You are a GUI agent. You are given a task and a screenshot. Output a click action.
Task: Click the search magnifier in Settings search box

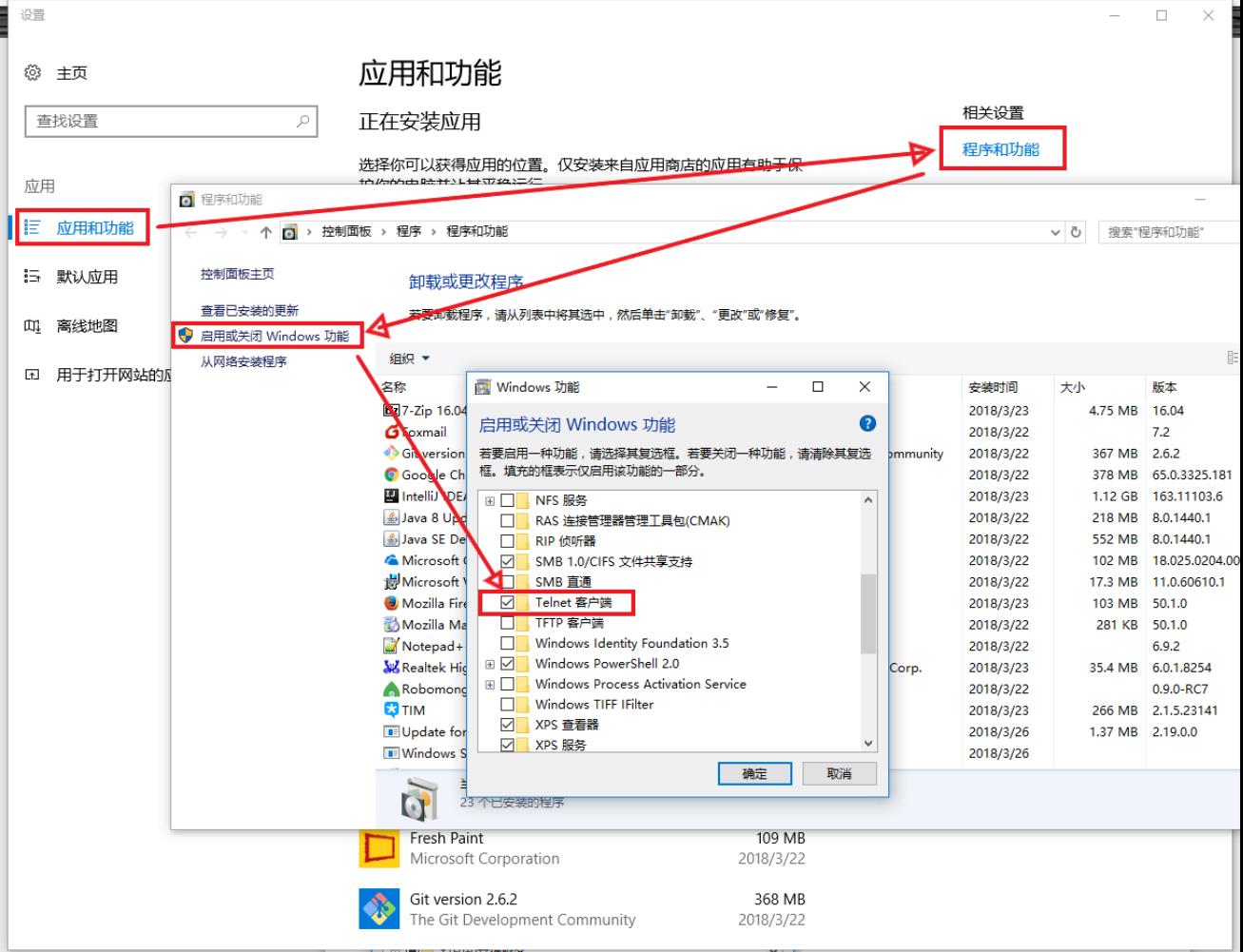point(302,121)
